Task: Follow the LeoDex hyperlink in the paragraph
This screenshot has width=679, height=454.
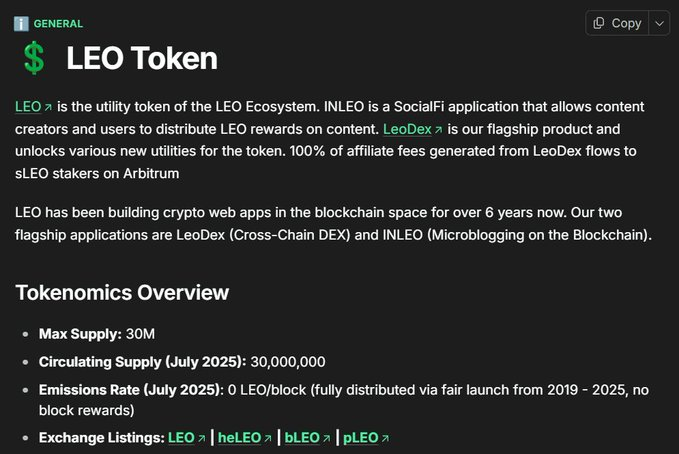Action: tap(407, 129)
